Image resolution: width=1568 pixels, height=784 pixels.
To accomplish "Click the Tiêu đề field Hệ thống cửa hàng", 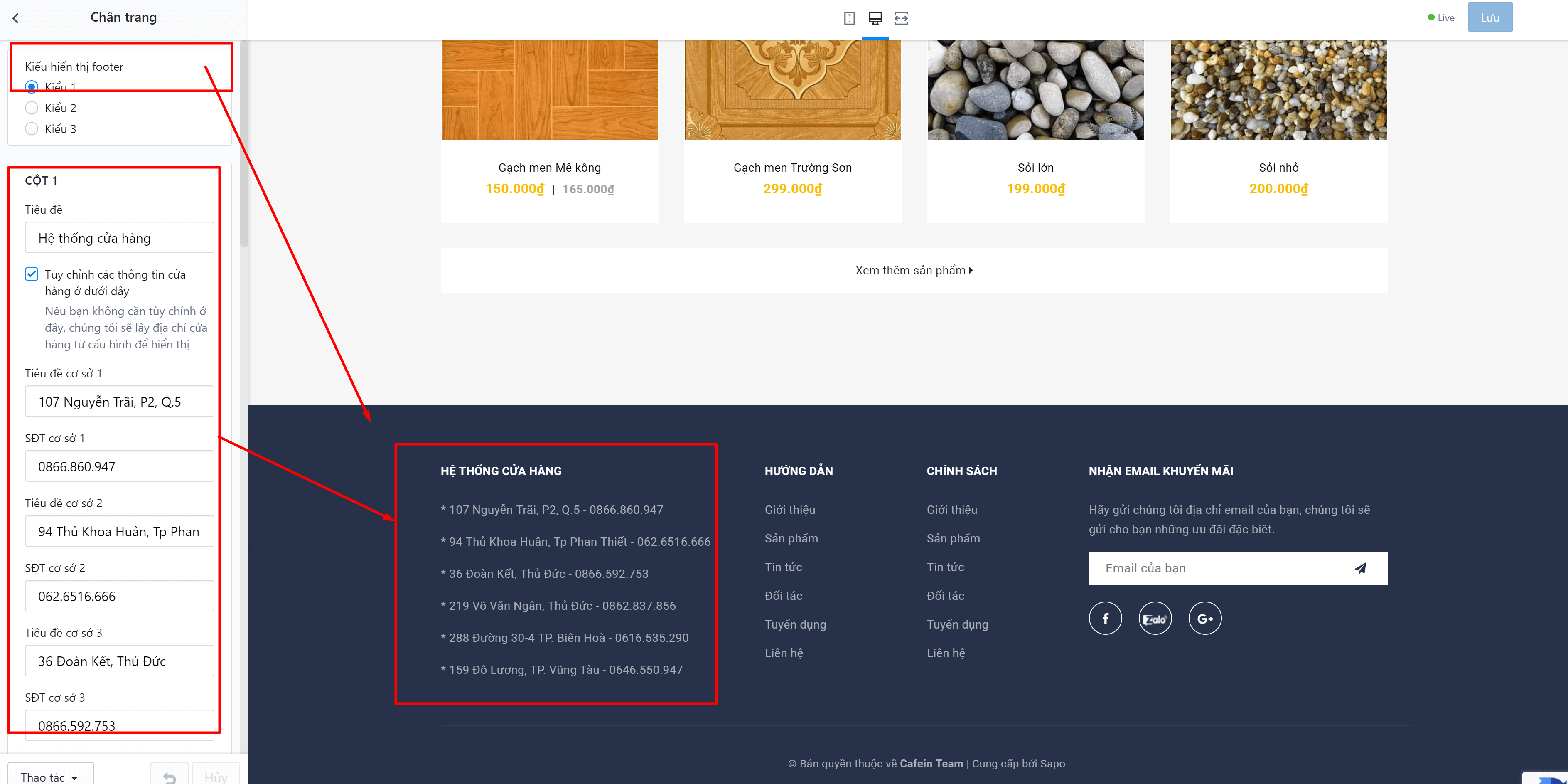I will pyautogui.click(x=119, y=238).
